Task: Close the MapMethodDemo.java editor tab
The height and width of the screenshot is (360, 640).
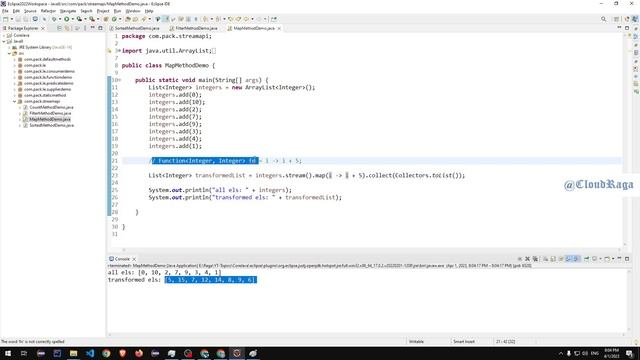Action: (x=279, y=28)
